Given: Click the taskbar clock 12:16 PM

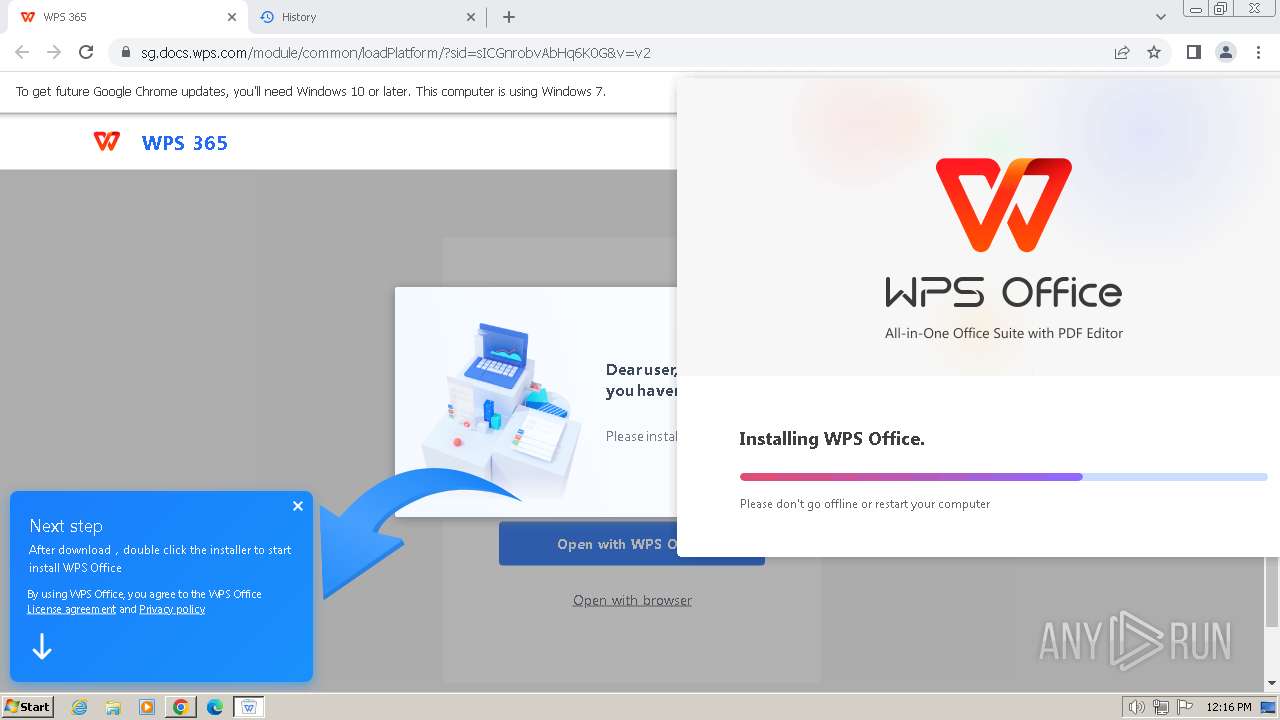Looking at the screenshot, I should point(1229,707).
